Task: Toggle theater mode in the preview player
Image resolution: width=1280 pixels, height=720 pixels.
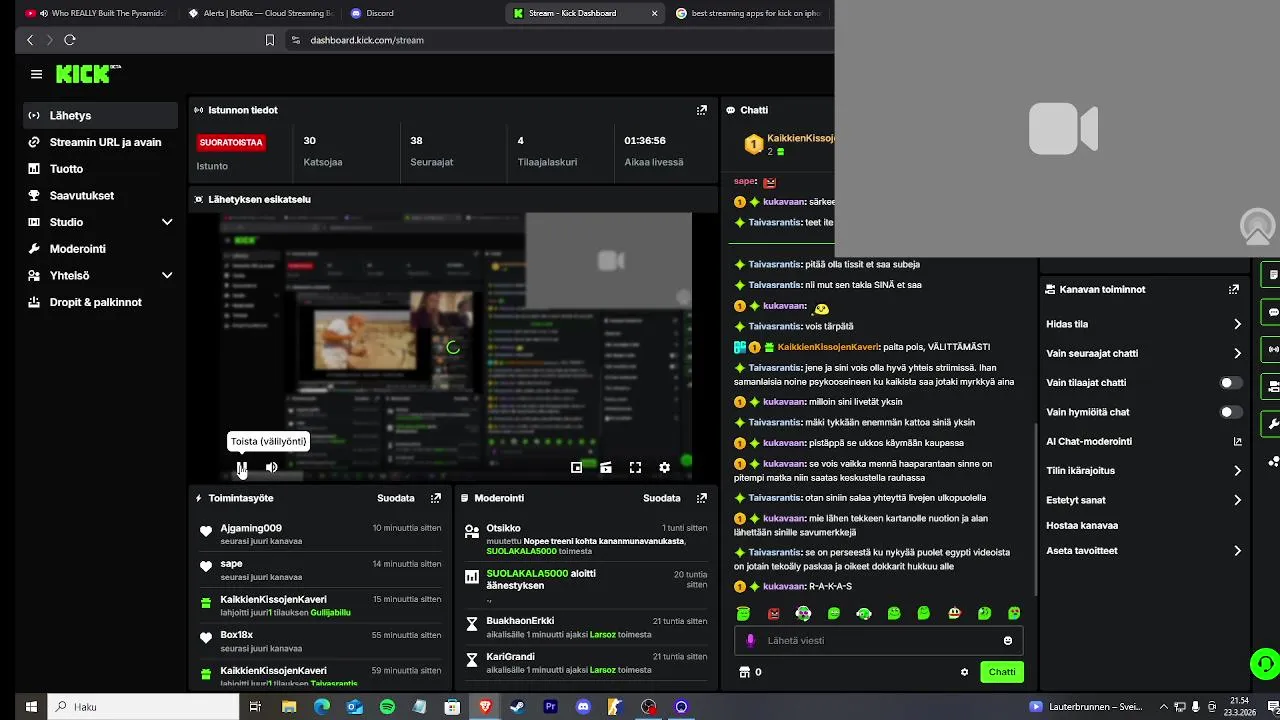Action: pyautogui.click(x=606, y=467)
